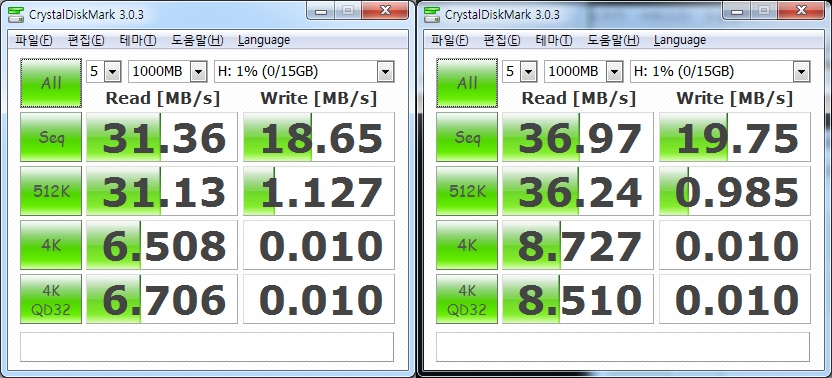Click Seq write result 18.65 in left window
The width and height of the screenshot is (832, 378).
click(319, 137)
